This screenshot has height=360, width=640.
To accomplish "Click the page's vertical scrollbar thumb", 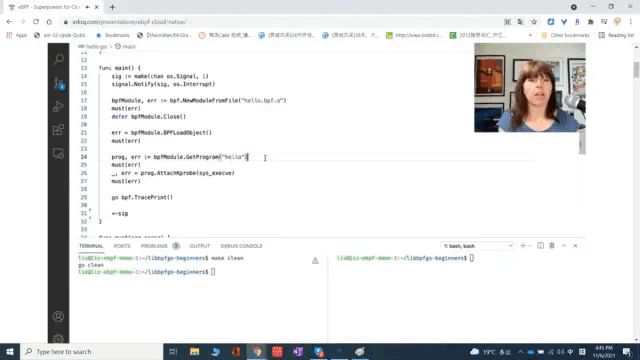I will [636, 69].
